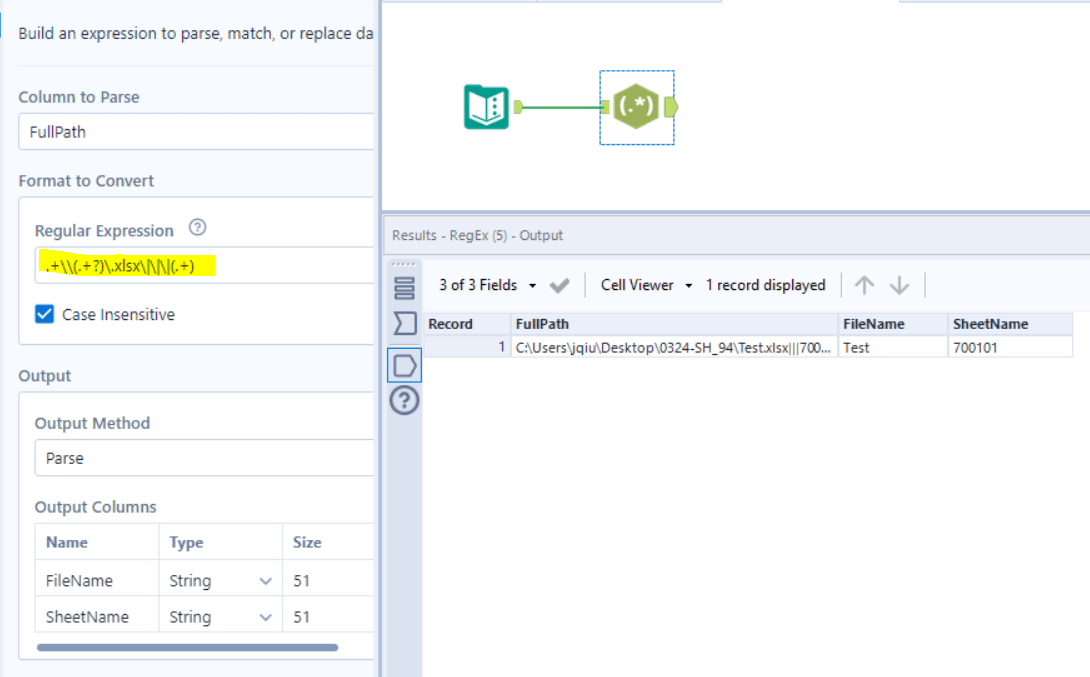The width and height of the screenshot is (1090, 677).
Task: Apply field selection with the checkmark icon
Action: [x=560, y=285]
